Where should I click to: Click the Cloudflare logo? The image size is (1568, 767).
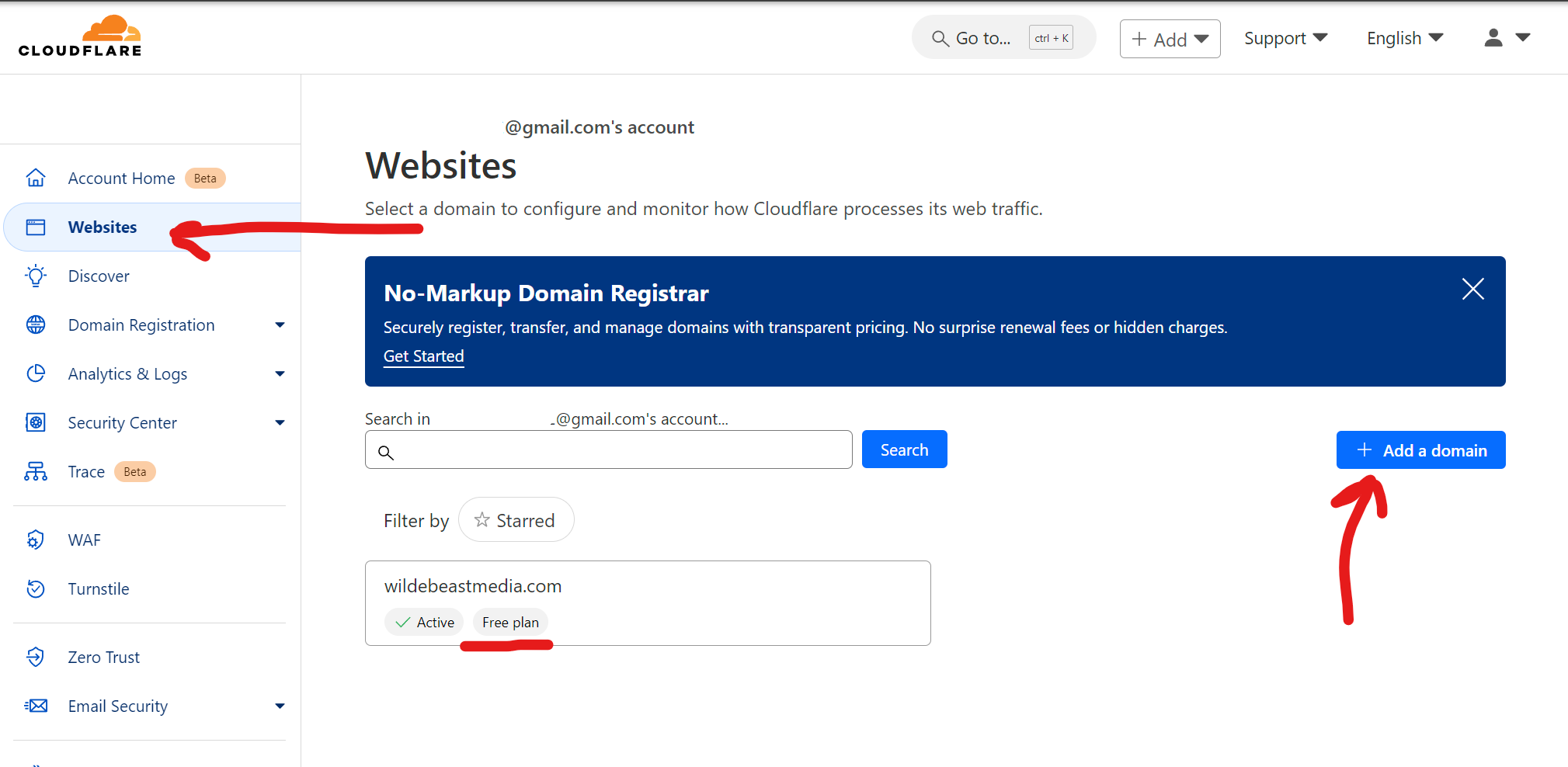79,34
